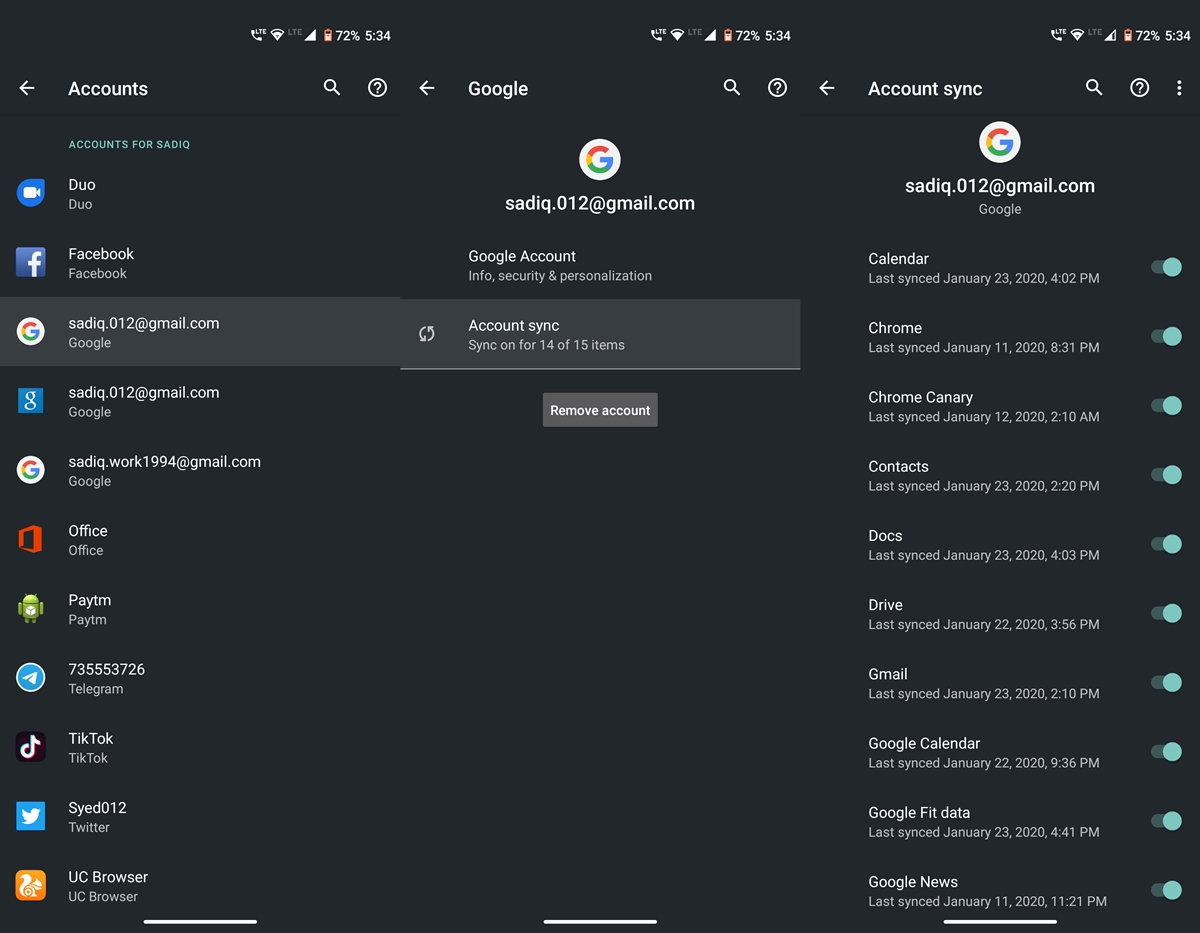Tap the Paytm account label
Screen dimensions: 1200x933
click(x=90, y=600)
